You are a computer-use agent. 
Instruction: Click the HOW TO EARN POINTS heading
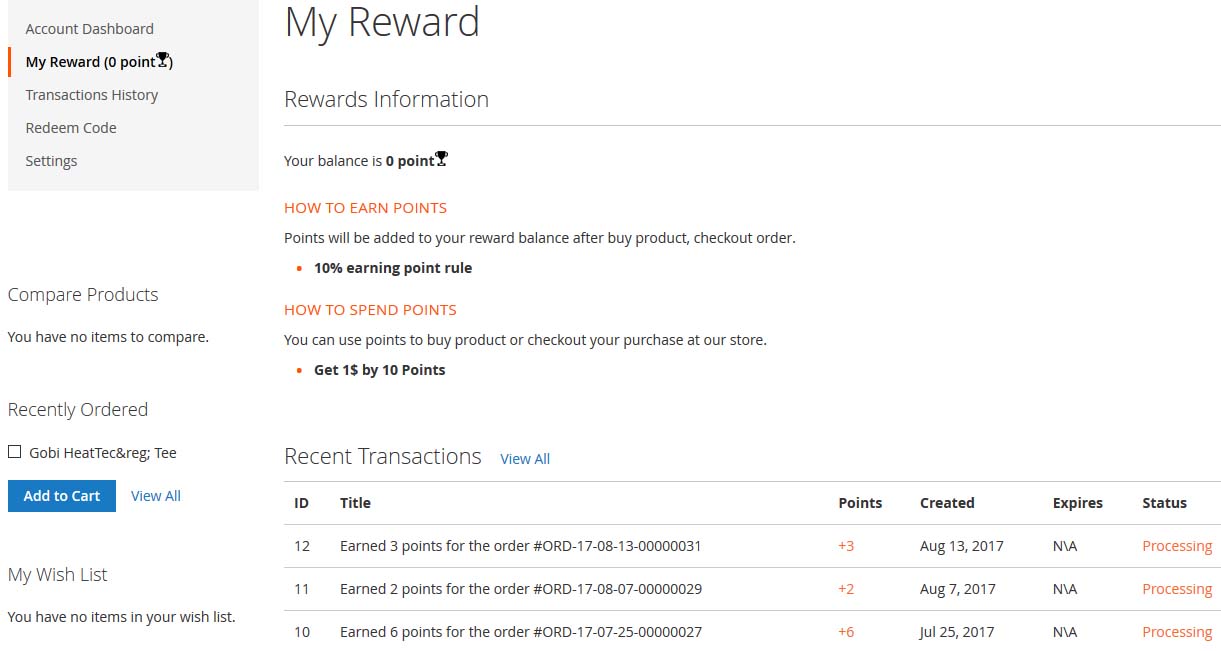click(365, 208)
